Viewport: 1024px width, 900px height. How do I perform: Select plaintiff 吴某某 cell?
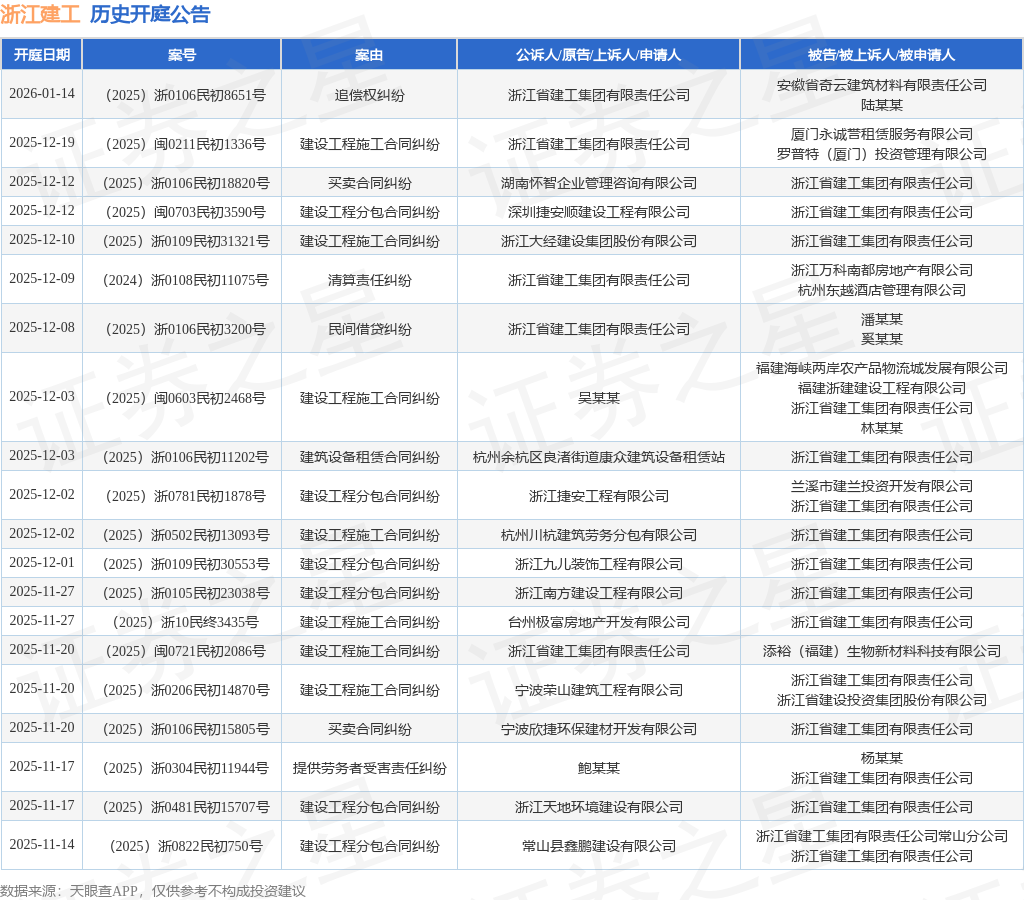tap(598, 398)
